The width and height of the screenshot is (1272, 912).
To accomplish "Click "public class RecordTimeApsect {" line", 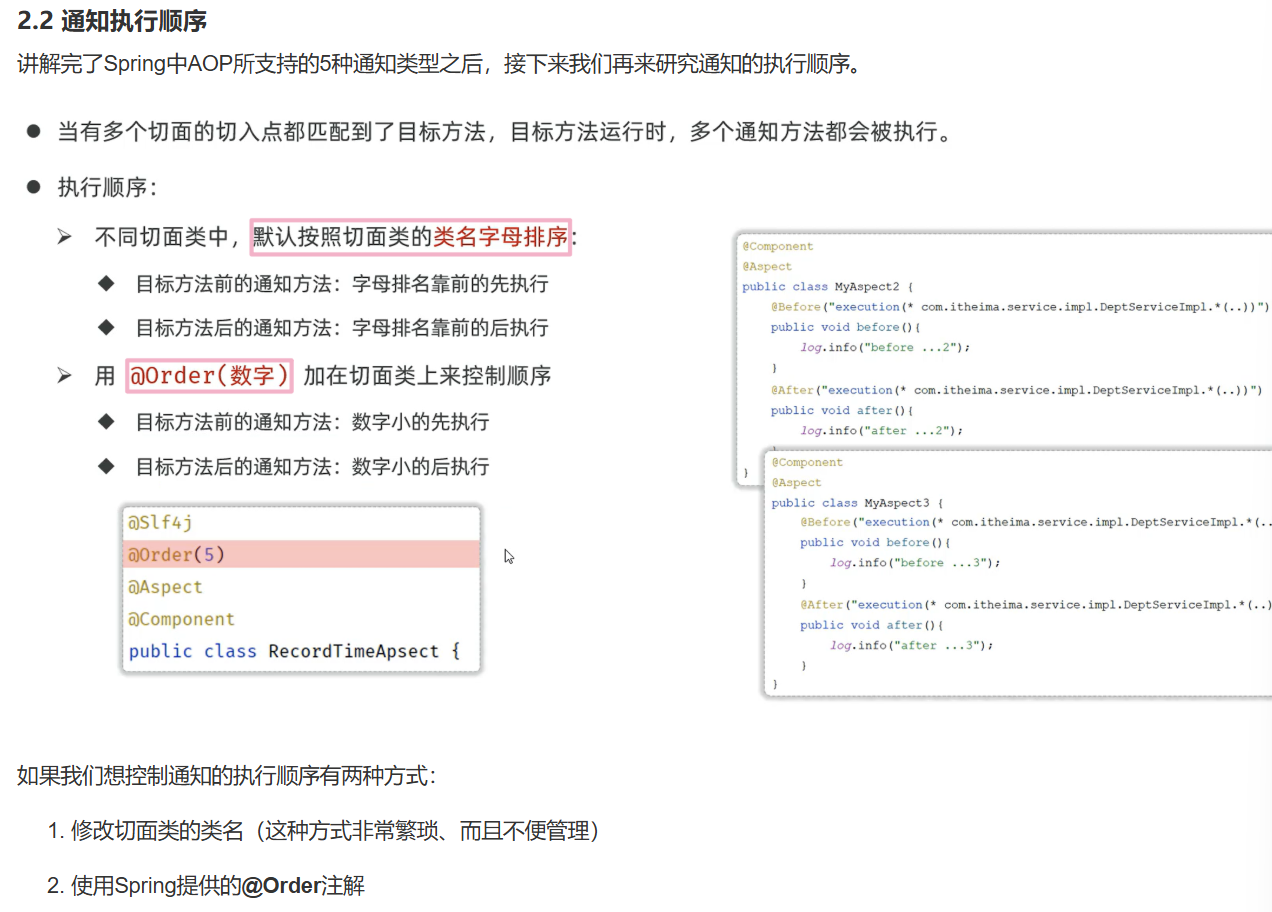I will (294, 651).
